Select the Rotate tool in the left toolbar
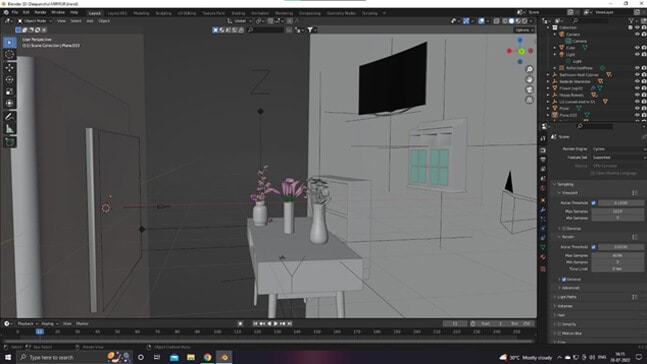 (9, 80)
